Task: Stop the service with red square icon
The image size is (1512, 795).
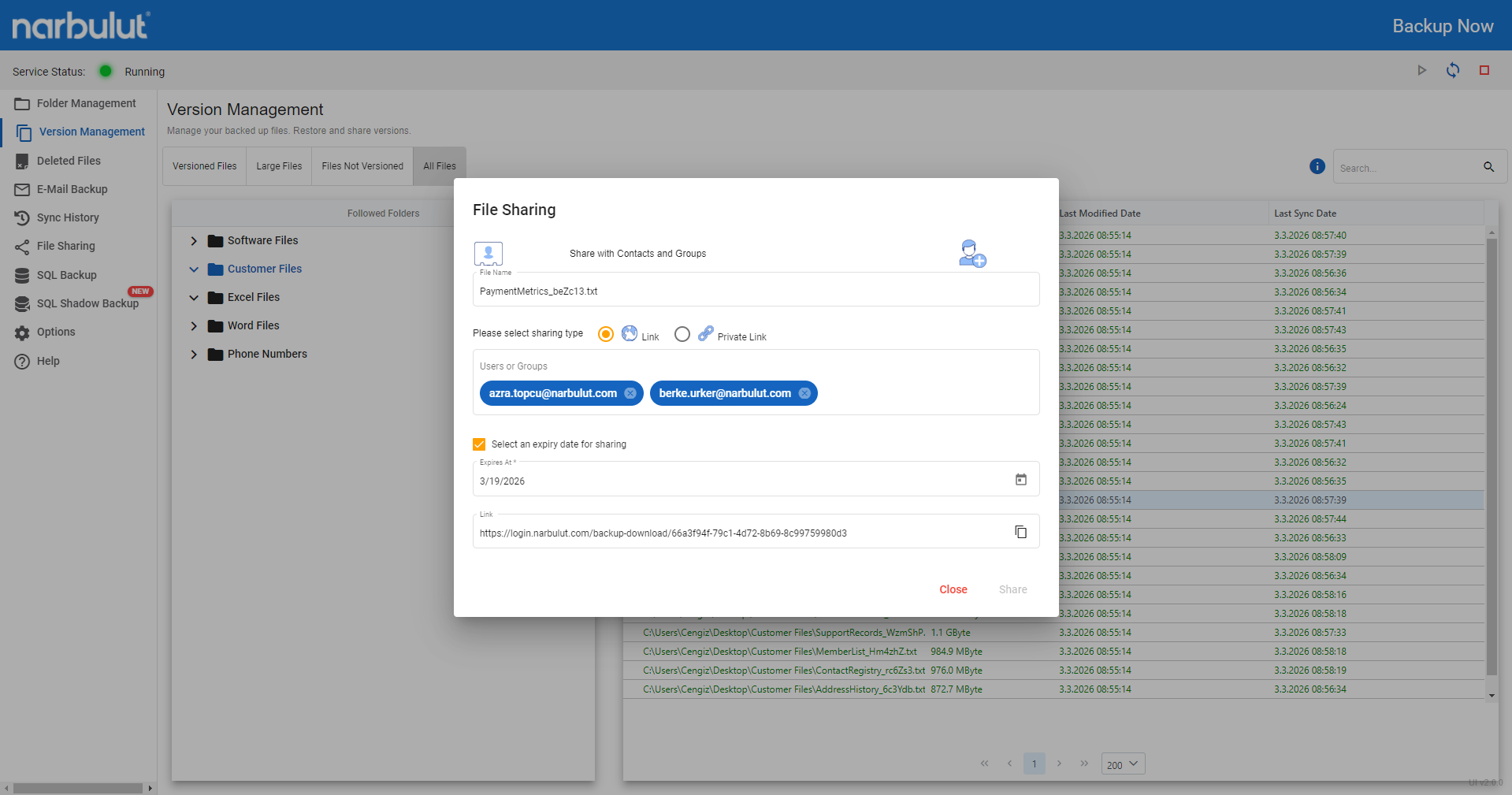Action: click(x=1484, y=70)
